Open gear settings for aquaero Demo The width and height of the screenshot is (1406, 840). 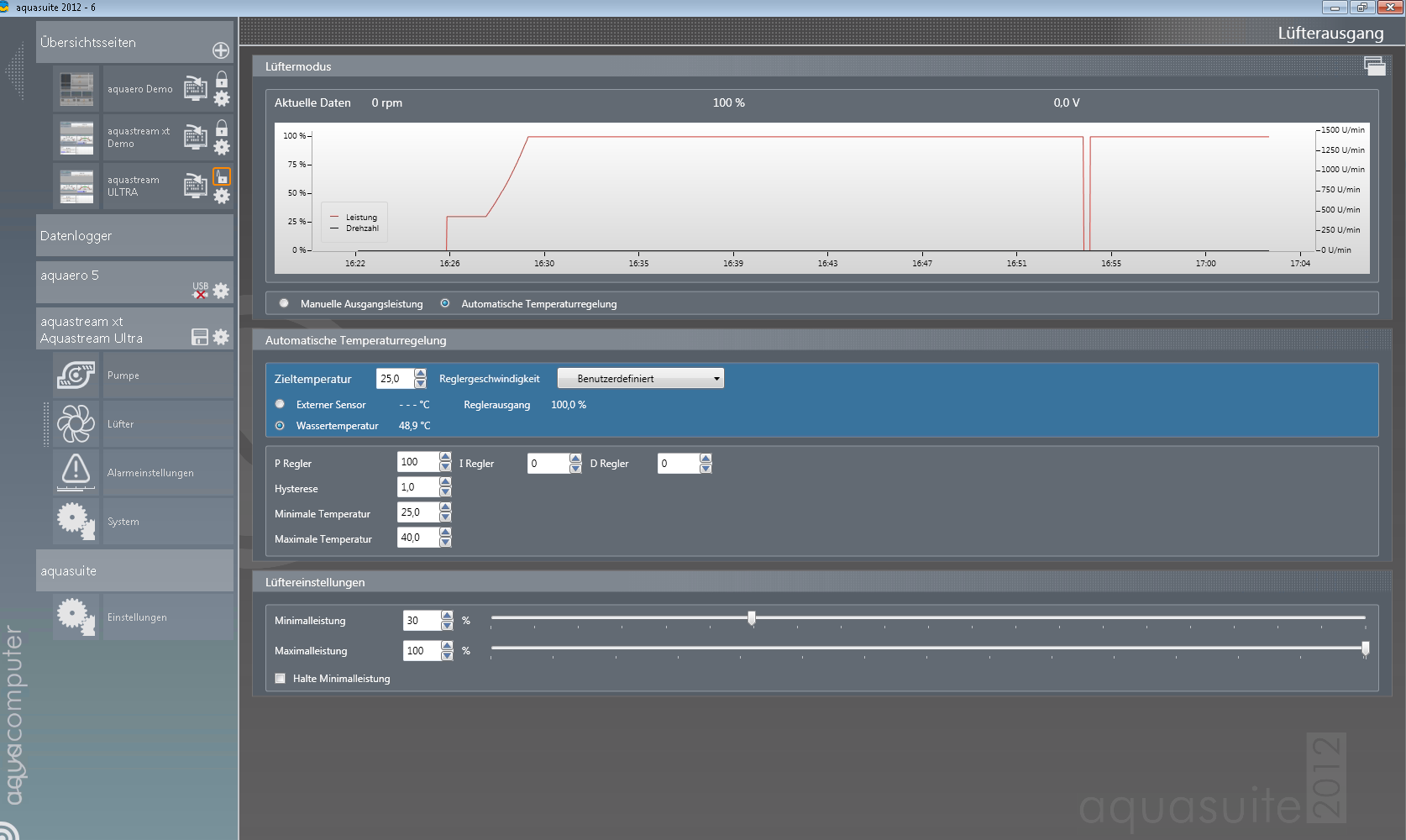[222, 98]
